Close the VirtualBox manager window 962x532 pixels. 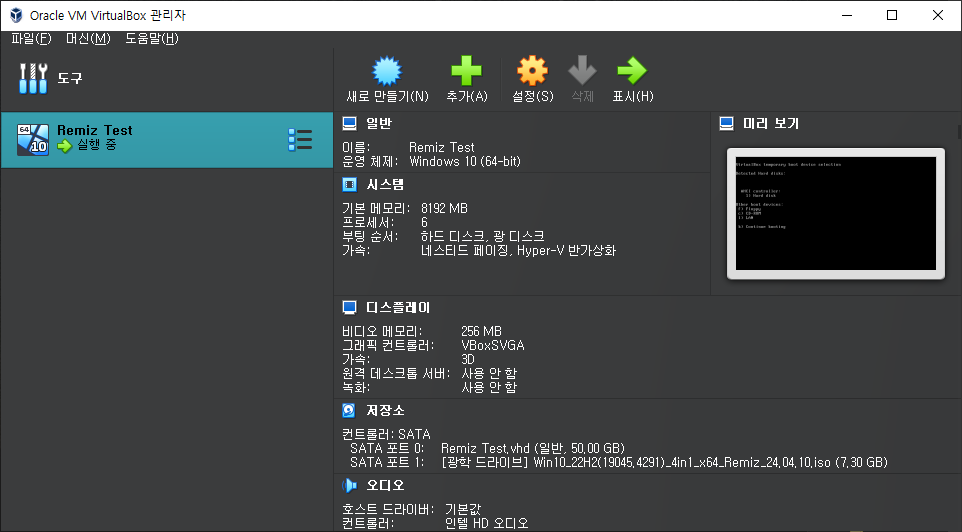pyautogui.click(x=937, y=15)
